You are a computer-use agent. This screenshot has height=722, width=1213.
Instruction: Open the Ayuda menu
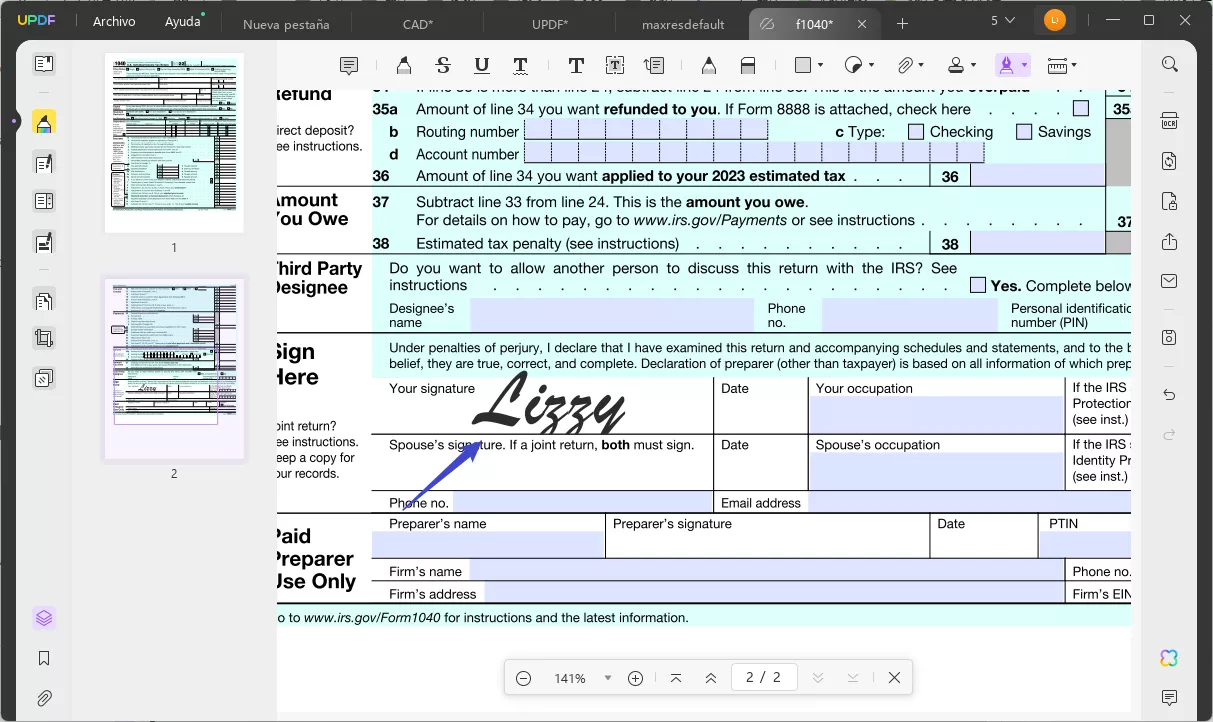[183, 21]
